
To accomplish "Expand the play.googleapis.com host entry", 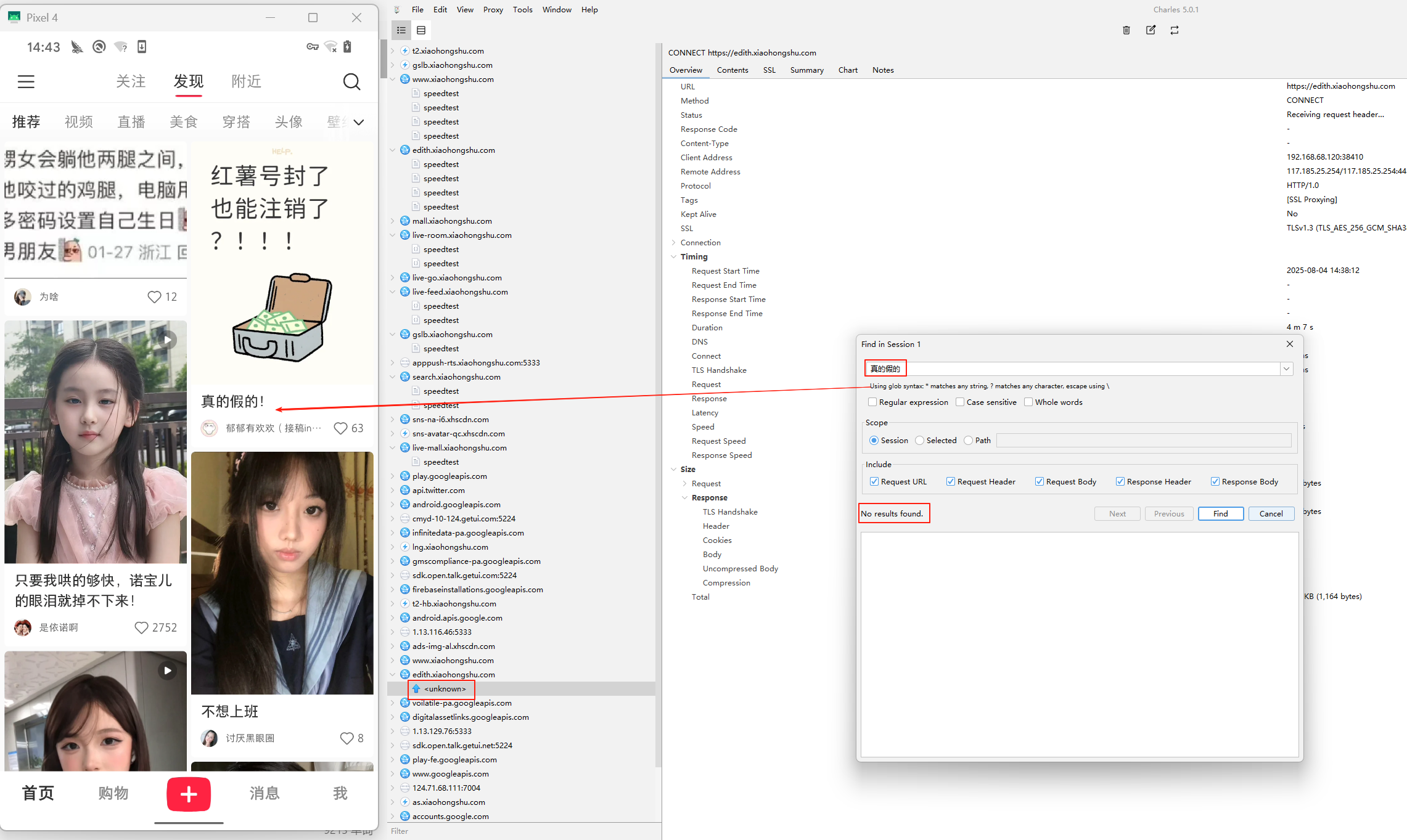I will (393, 476).
